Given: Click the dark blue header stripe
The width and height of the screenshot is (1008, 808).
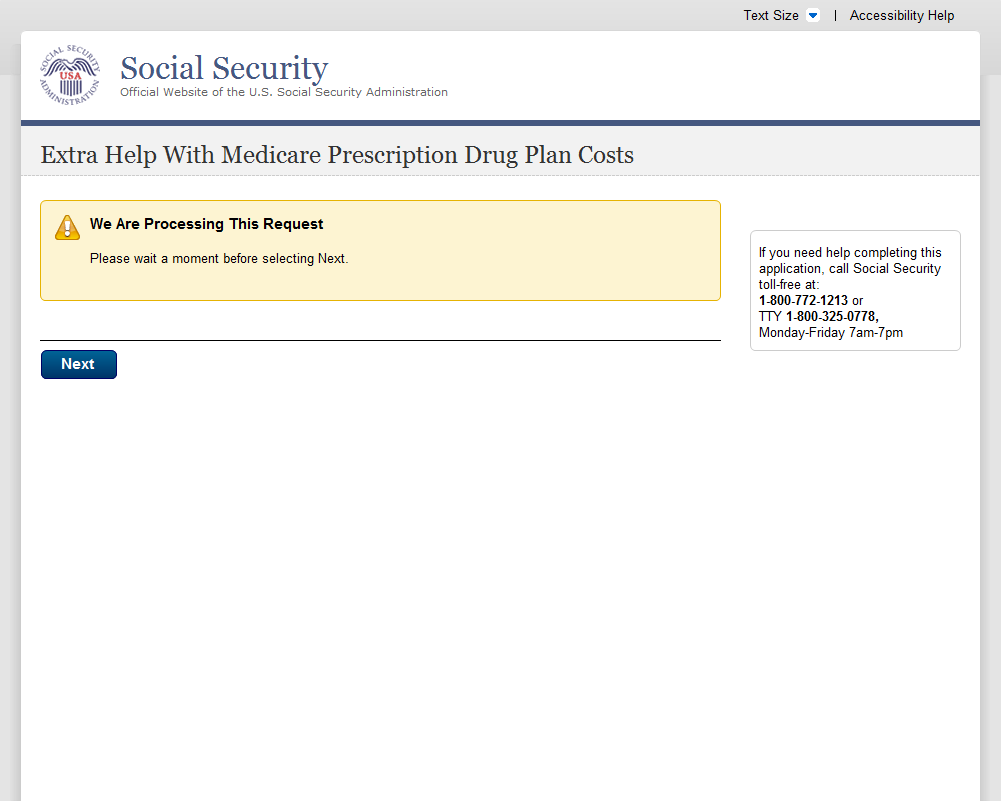Looking at the screenshot, I should coord(500,123).
